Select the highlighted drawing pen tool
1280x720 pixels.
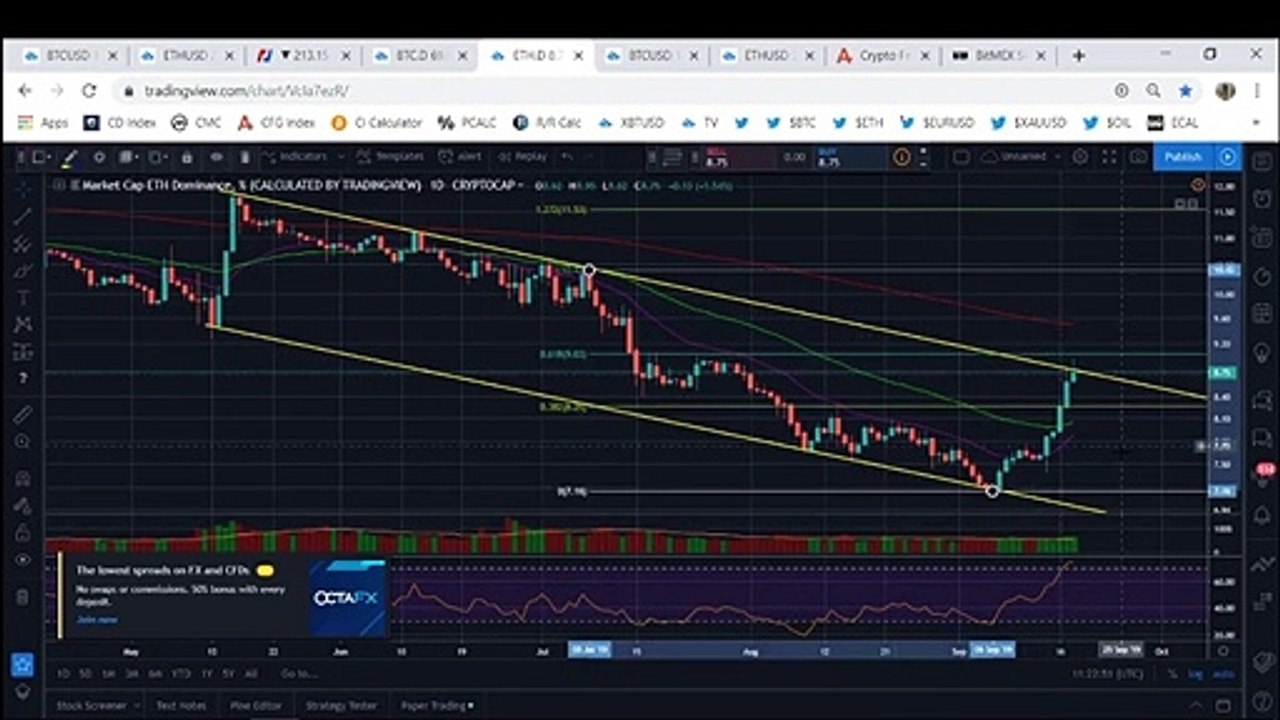69,157
